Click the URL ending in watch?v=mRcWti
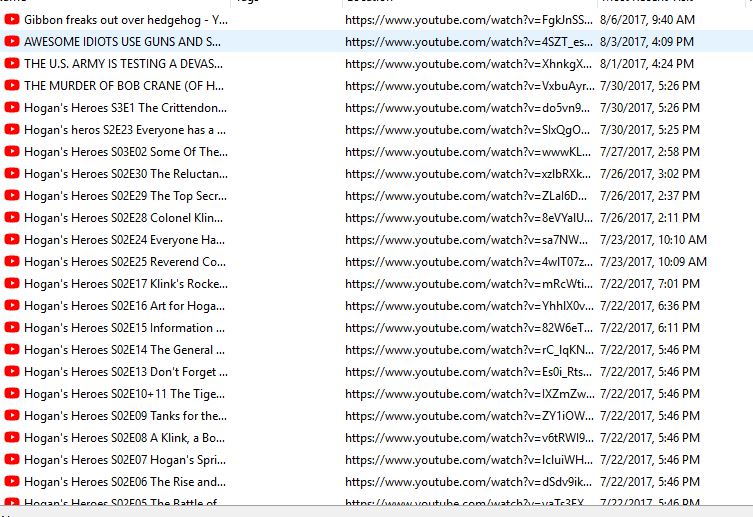753x517 pixels. pos(469,284)
